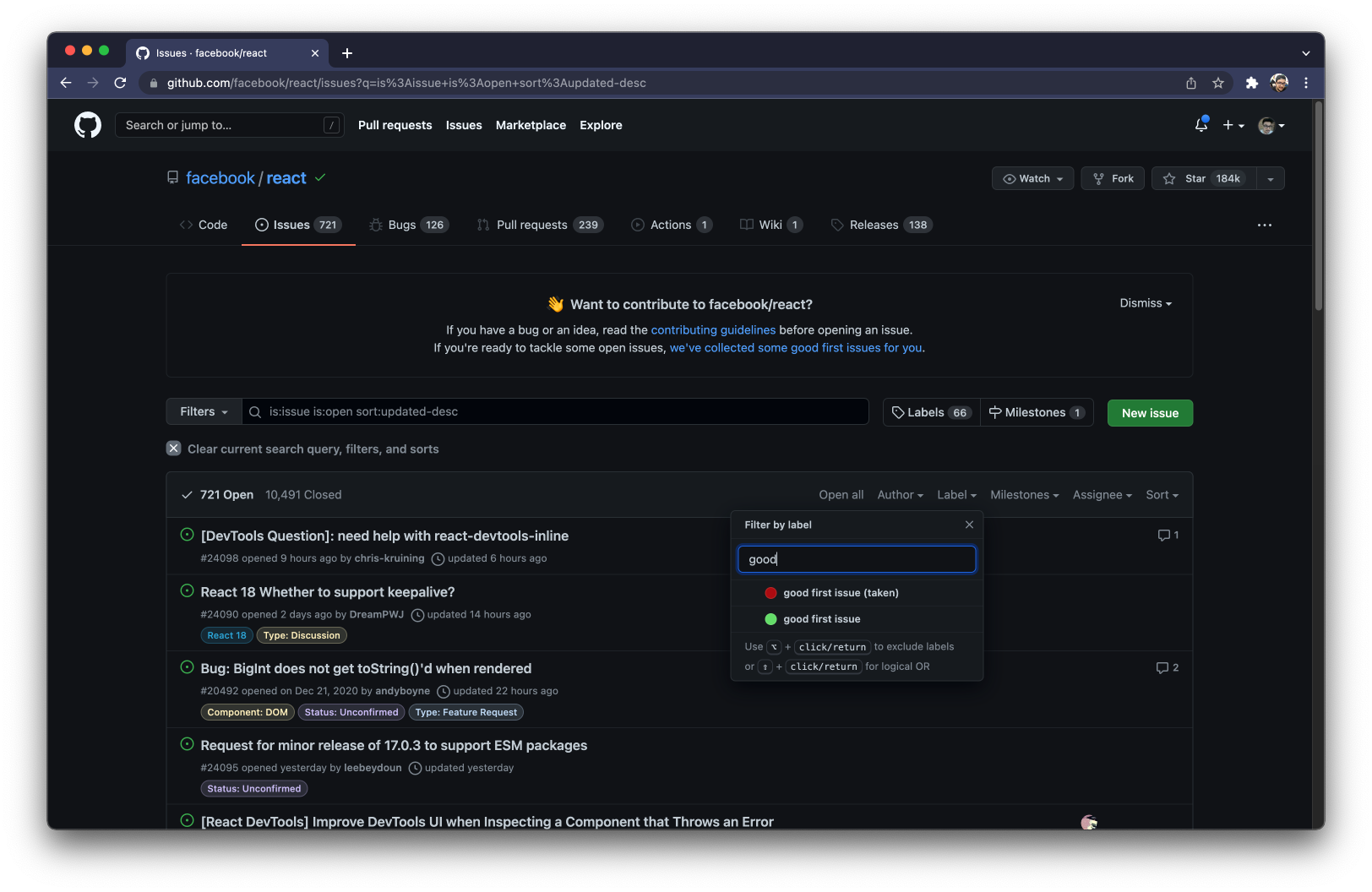The width and height of the screenshot is (1372, 892).
Task: Expand the Milestones filter dropdown
Action: [1024, 495]
